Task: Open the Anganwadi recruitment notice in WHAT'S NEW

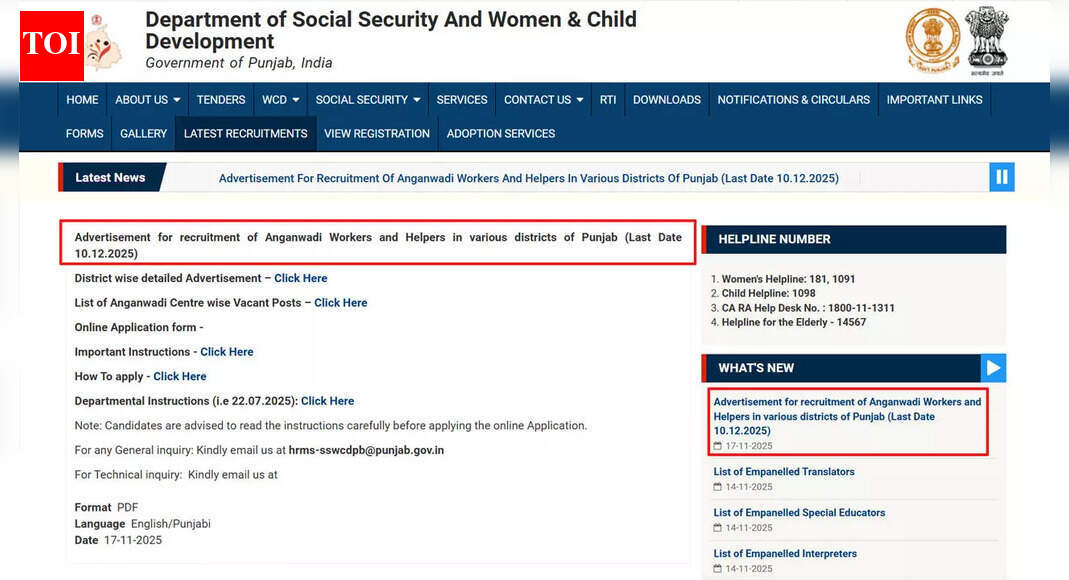Action: pos(846,416)
